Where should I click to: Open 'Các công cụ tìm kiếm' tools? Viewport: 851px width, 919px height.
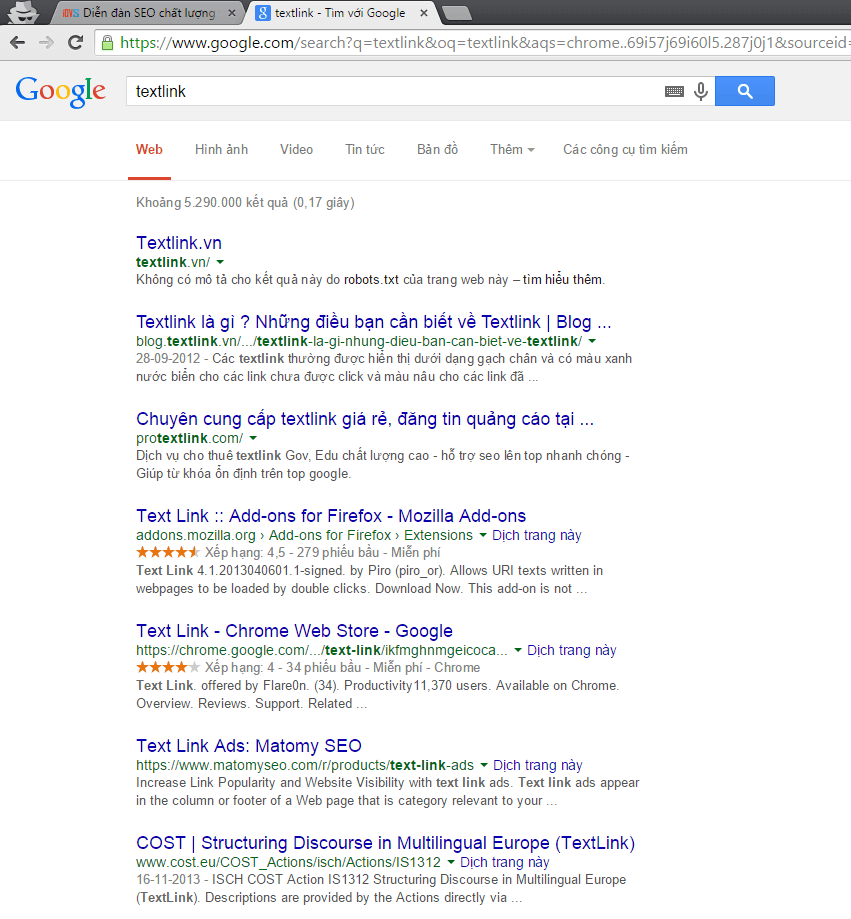625,149
